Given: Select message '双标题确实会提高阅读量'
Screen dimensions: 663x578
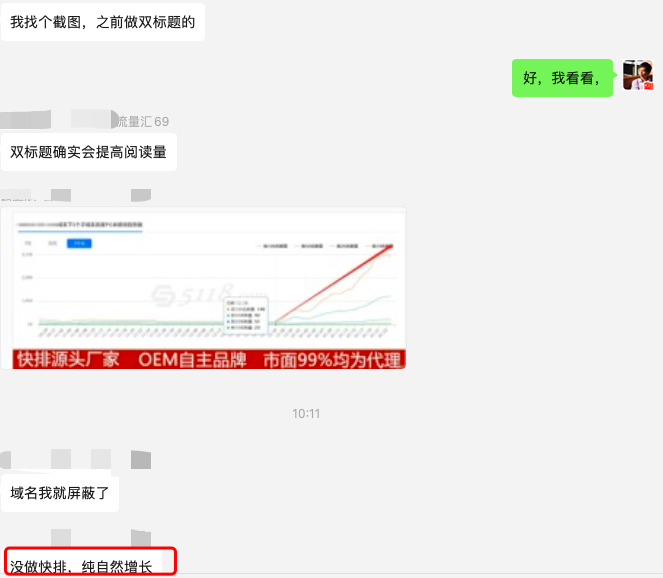Looking at the screenshot, I should [x=89, y=152].
